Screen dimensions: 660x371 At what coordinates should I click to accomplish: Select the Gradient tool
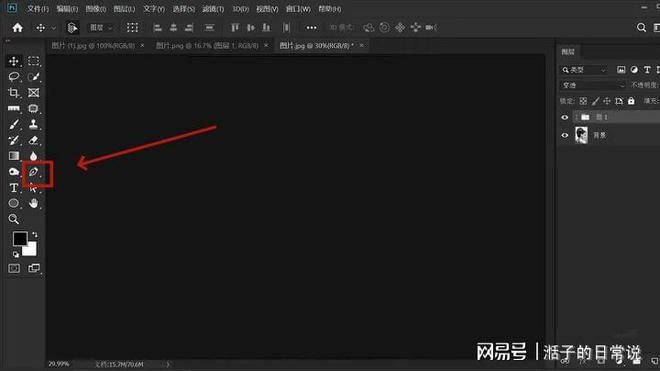tap(13, 156)
